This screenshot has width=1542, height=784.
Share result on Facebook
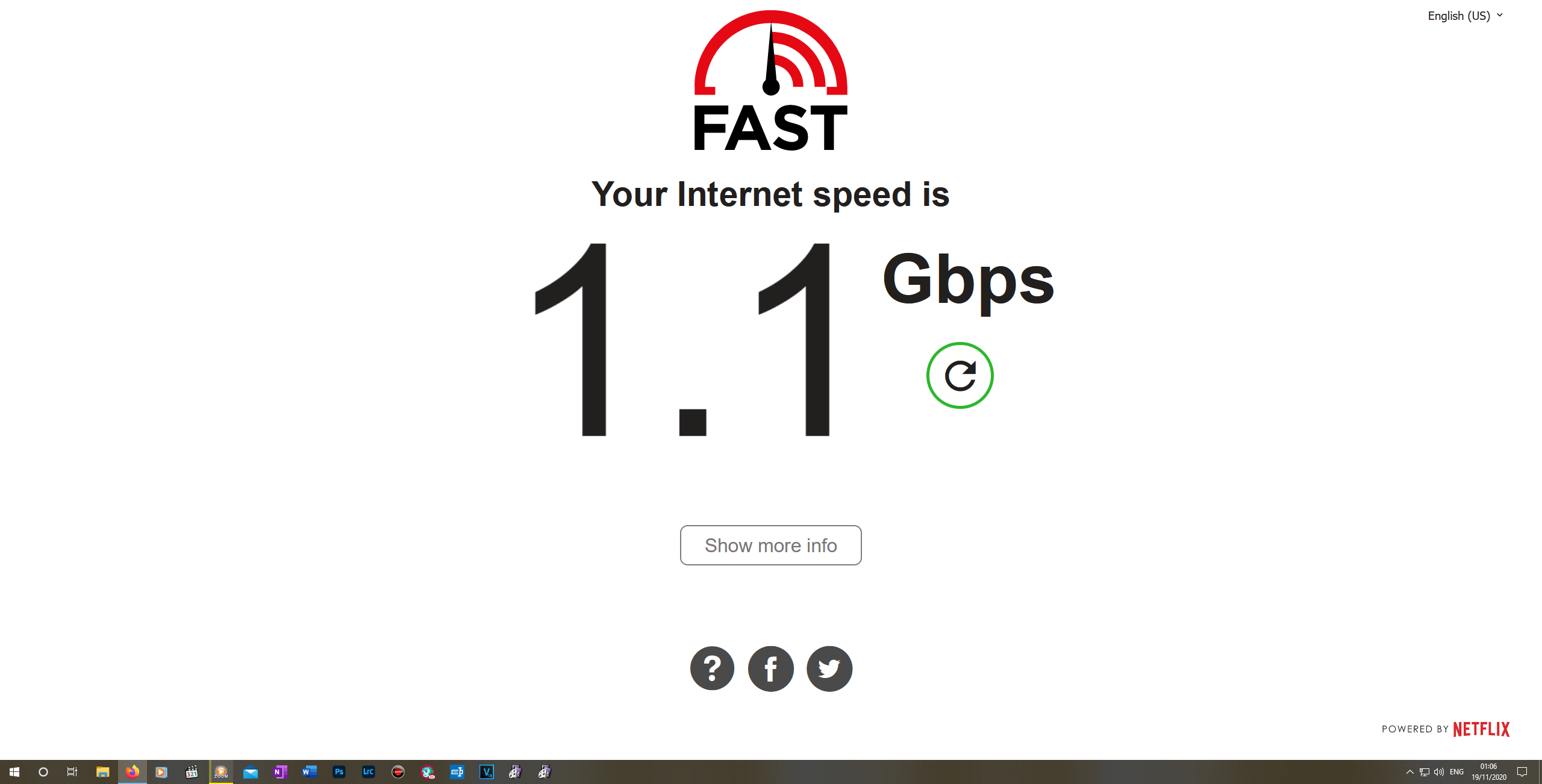[770, 668]
